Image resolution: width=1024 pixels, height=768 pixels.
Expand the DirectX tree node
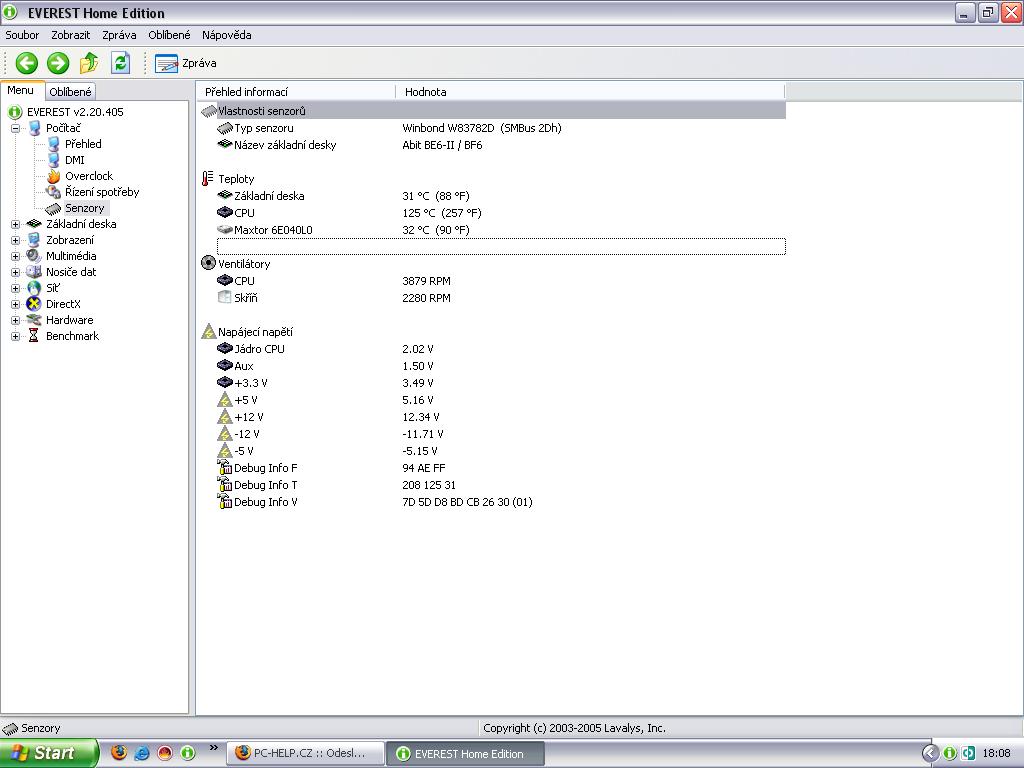point(16,304)
